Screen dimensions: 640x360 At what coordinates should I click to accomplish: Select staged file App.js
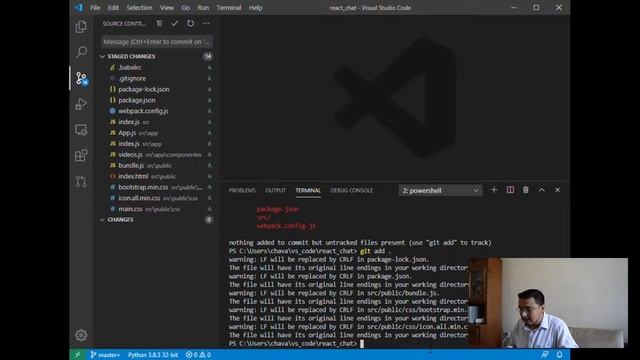[157, 133]
